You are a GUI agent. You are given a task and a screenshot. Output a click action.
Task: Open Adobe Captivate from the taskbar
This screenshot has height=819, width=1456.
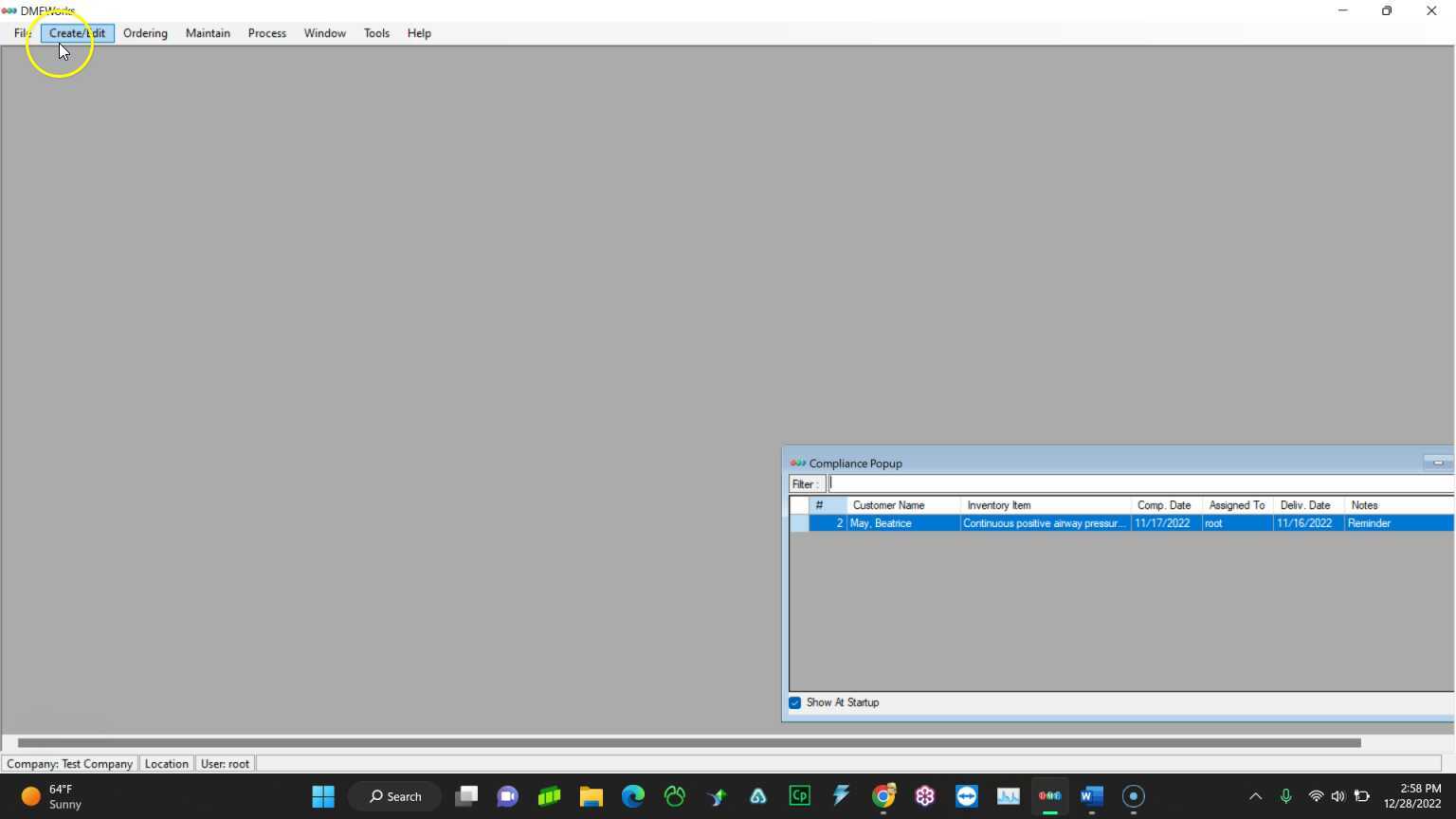[800, 796]
